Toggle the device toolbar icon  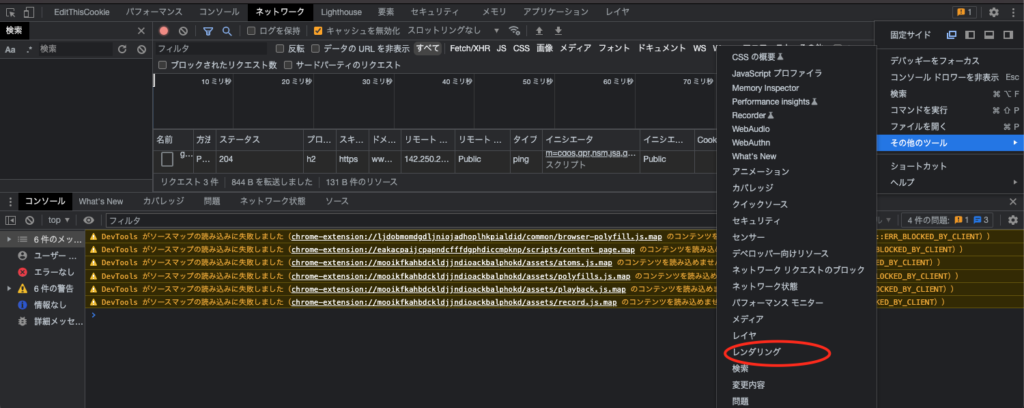(31, 12)
